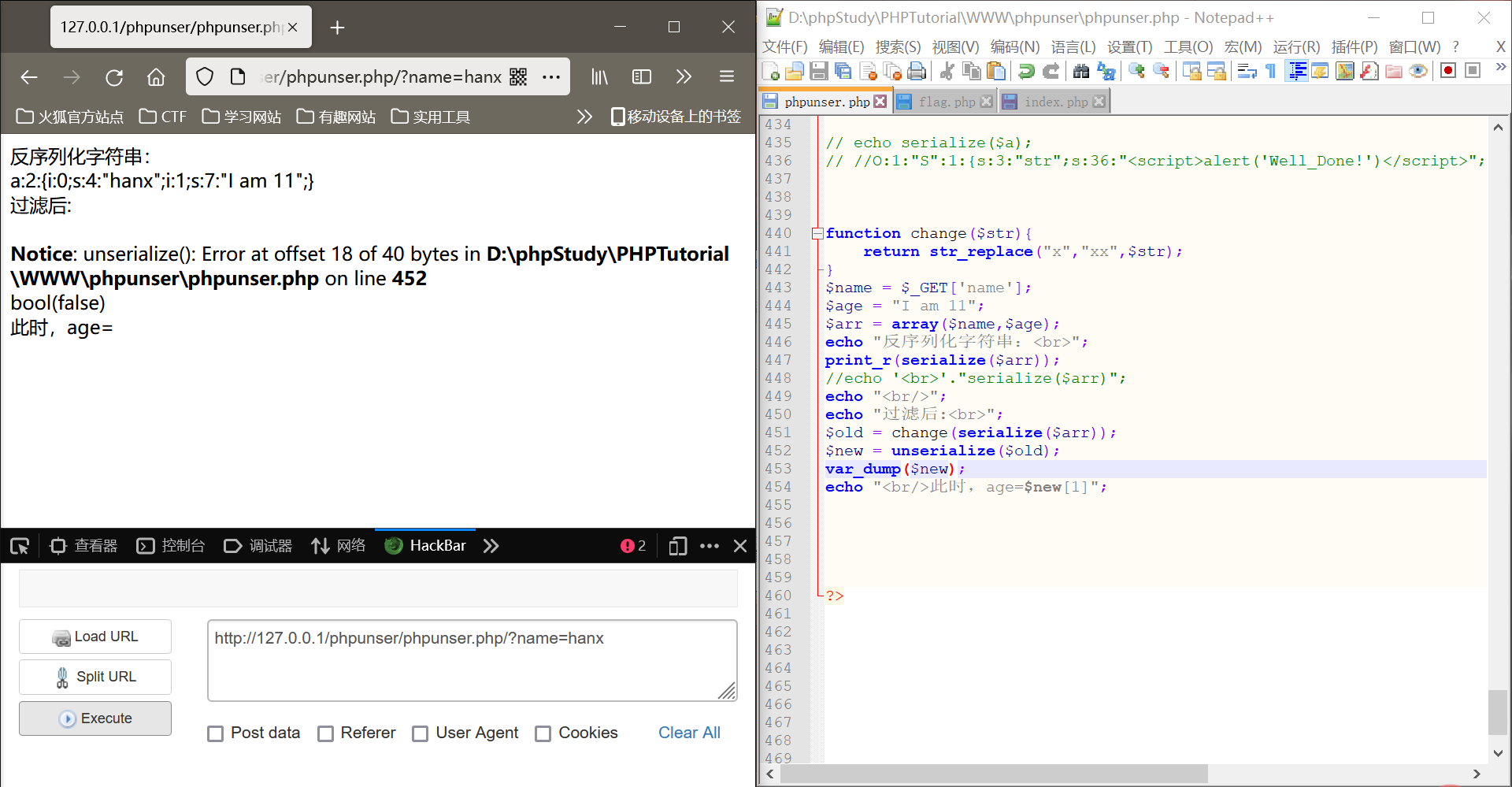This screenshot has width=1512, height=787.
Task: Reload the Firefox page
Action: coord(114,77)
